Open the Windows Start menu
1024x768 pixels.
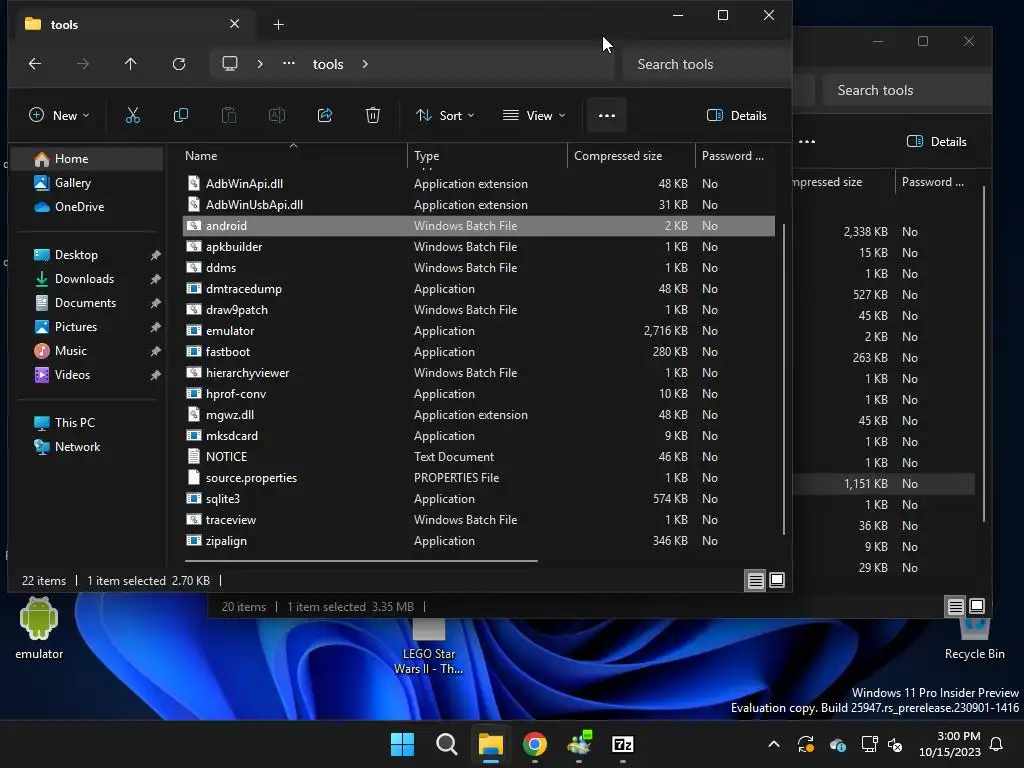click(x=402, y=744)
